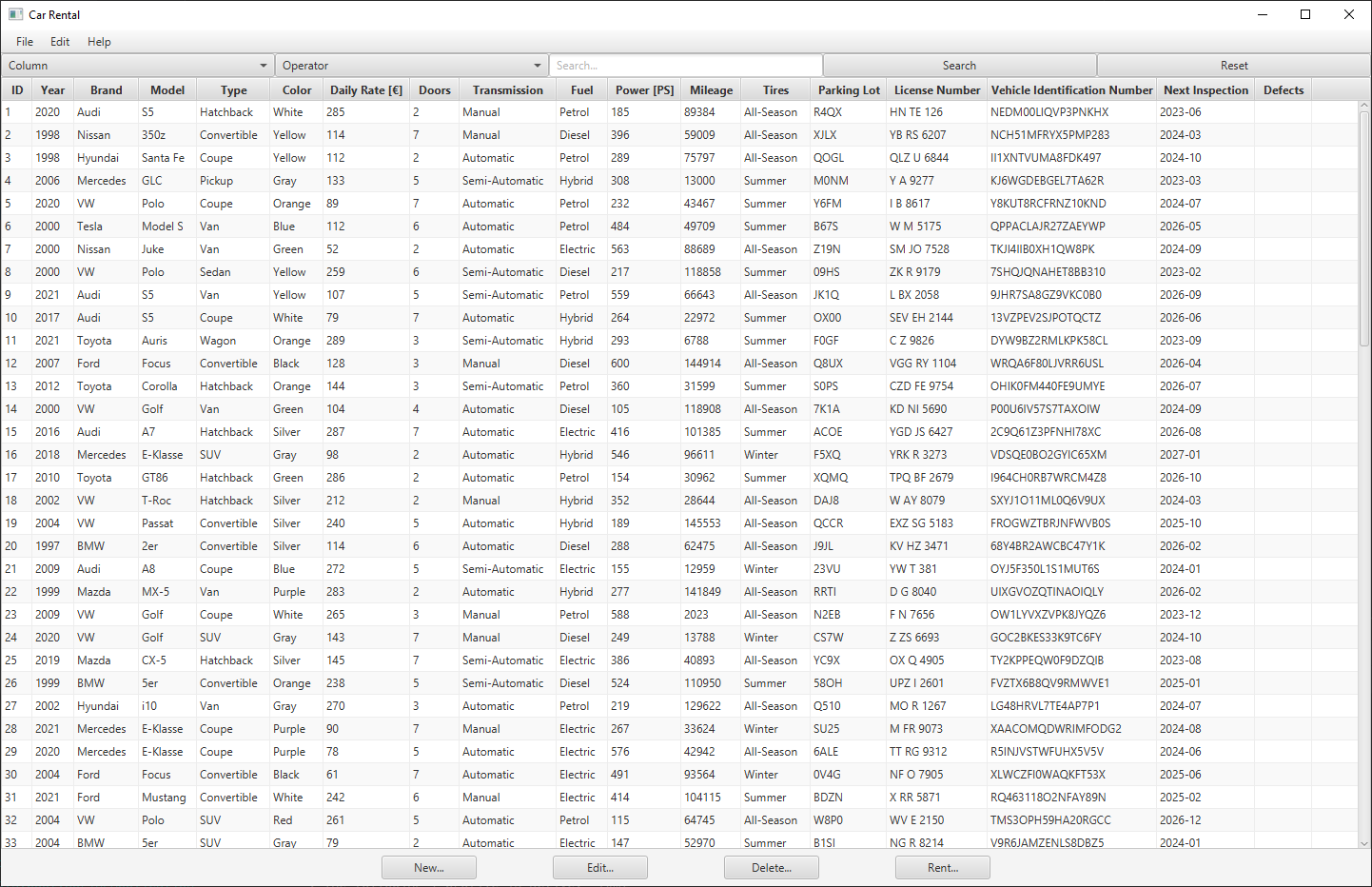Sort by the Brand column header

point(107,90)
